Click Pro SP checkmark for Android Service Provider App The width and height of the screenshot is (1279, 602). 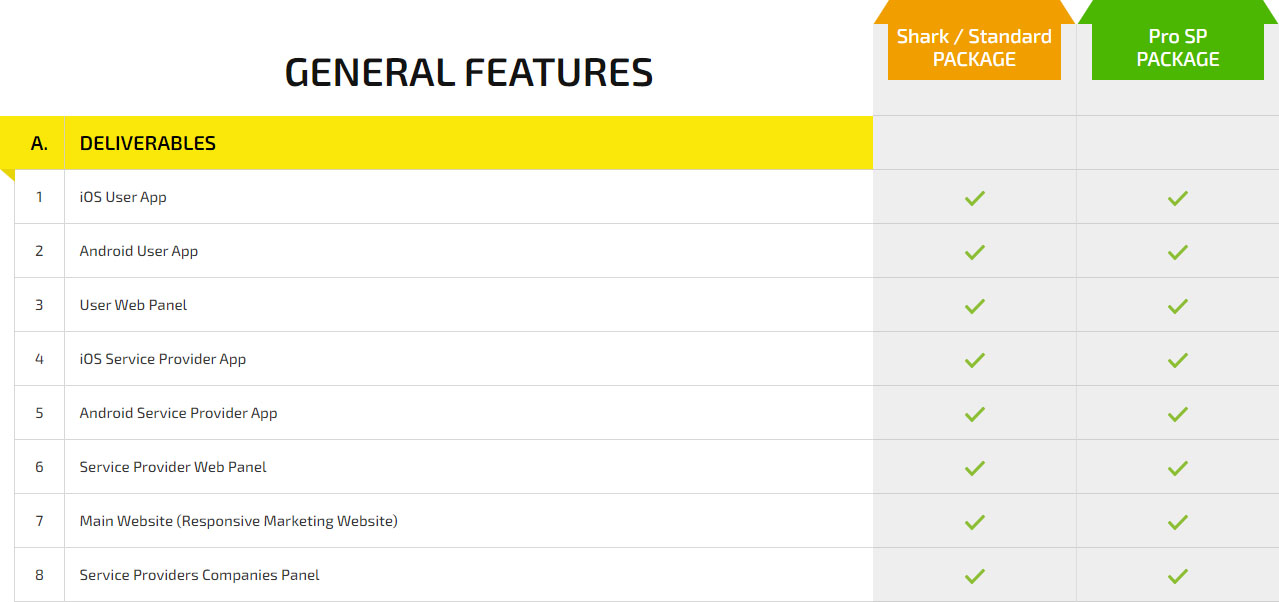pos(1178,414)
